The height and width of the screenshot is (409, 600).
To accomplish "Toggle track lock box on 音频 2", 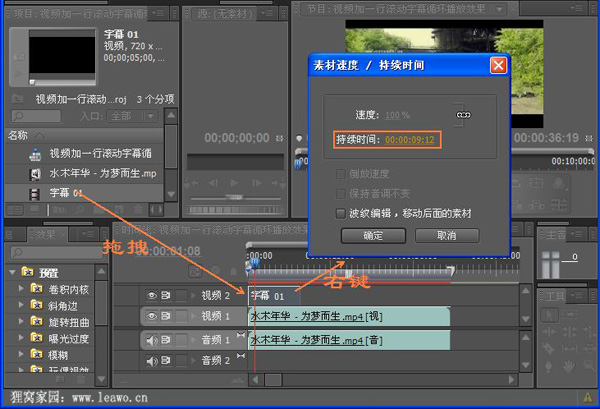I will click(181, 360).
